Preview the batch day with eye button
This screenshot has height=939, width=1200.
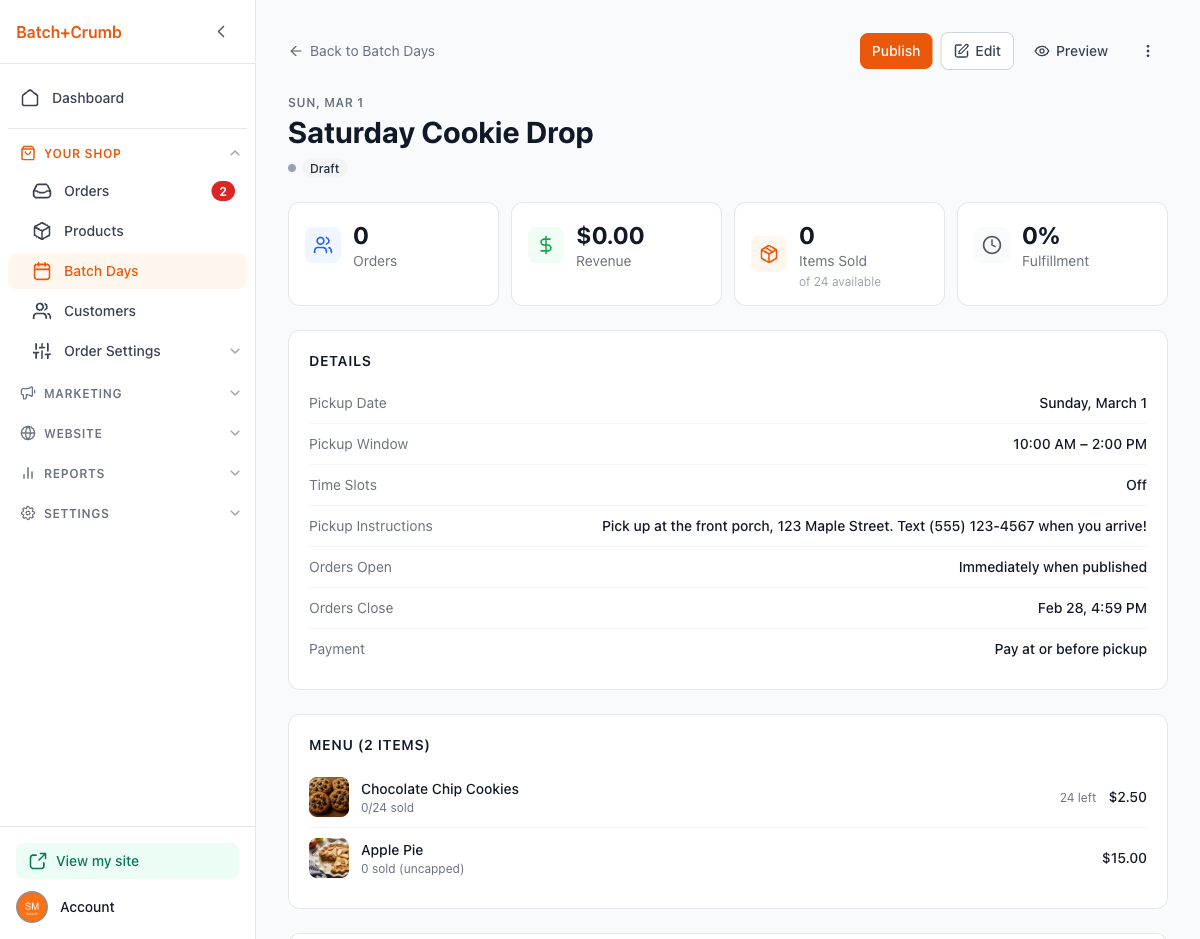[x=1071, y=51]
